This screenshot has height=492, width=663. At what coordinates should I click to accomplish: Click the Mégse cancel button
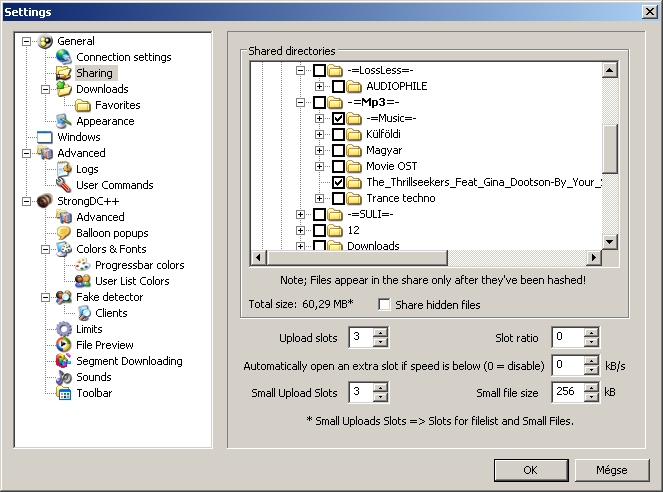[x=611, y=470]
